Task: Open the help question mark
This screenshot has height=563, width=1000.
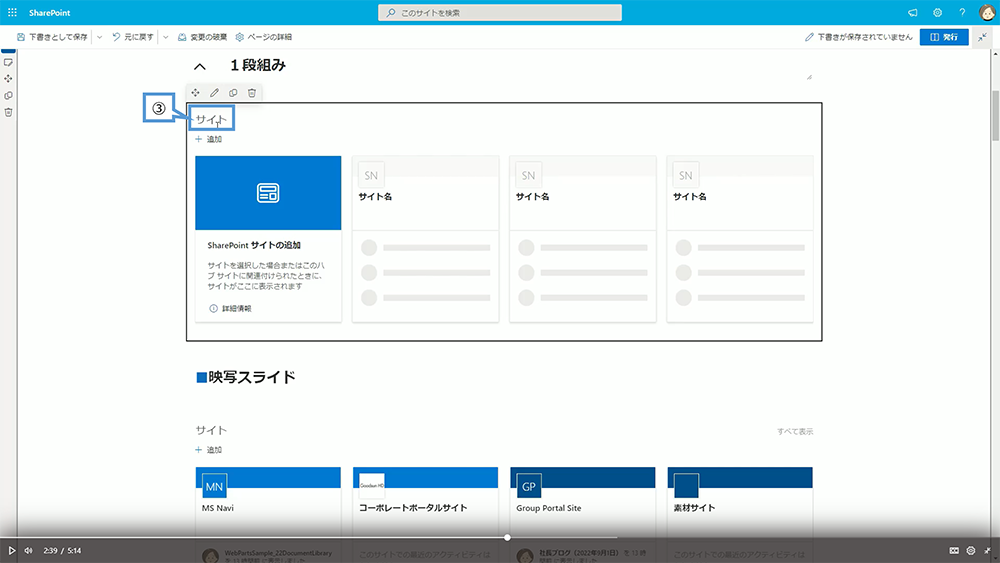Action: click(962, 13)
